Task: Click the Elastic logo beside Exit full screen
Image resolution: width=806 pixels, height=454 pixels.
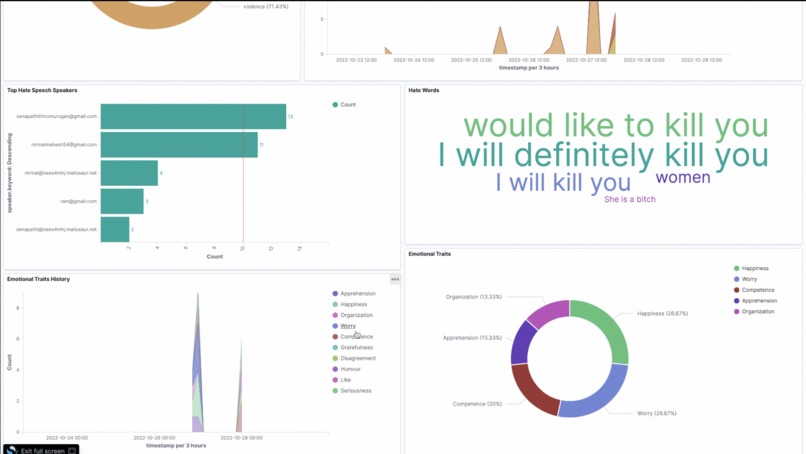Action: 11,450
